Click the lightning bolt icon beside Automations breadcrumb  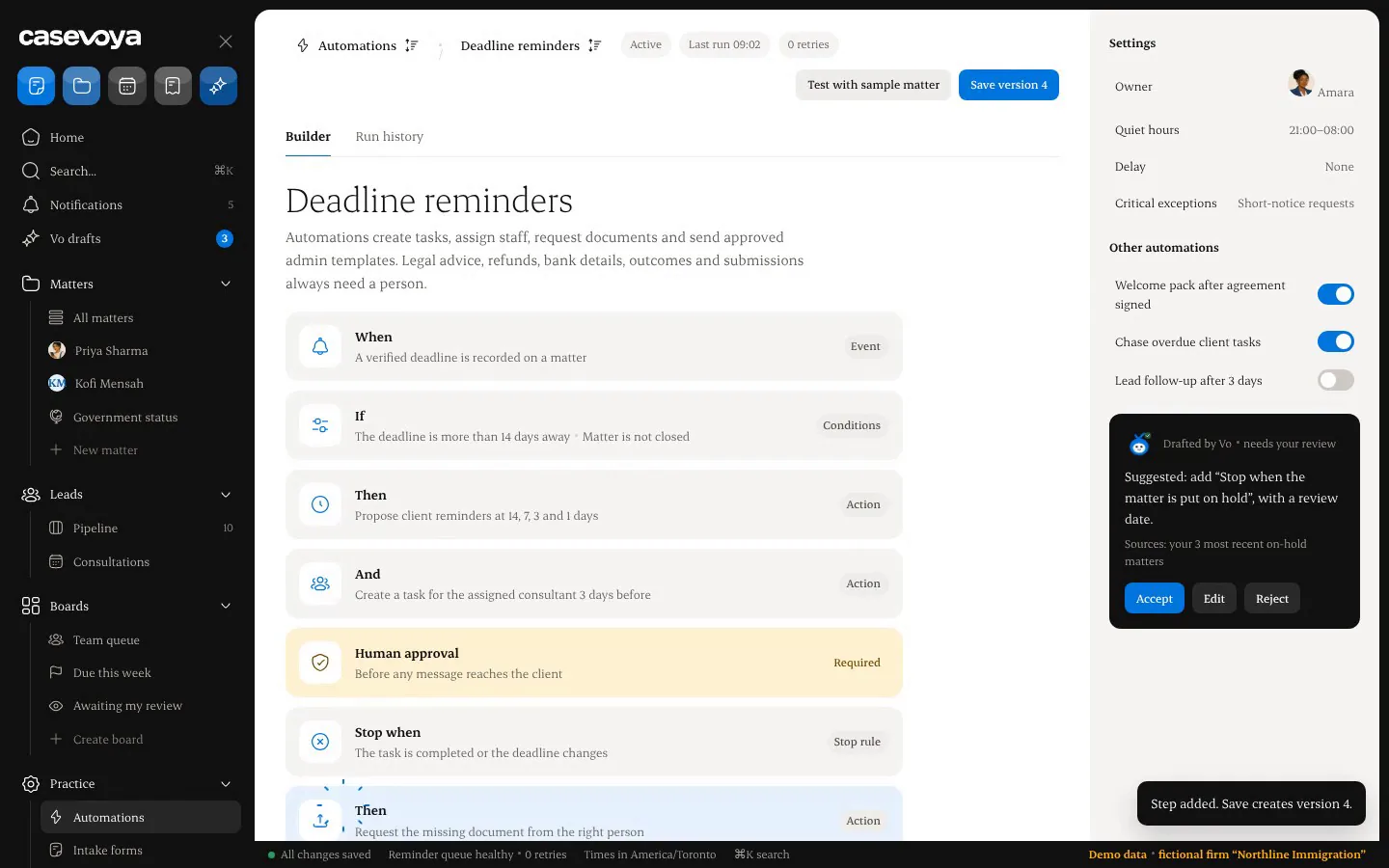pos(303,45)
